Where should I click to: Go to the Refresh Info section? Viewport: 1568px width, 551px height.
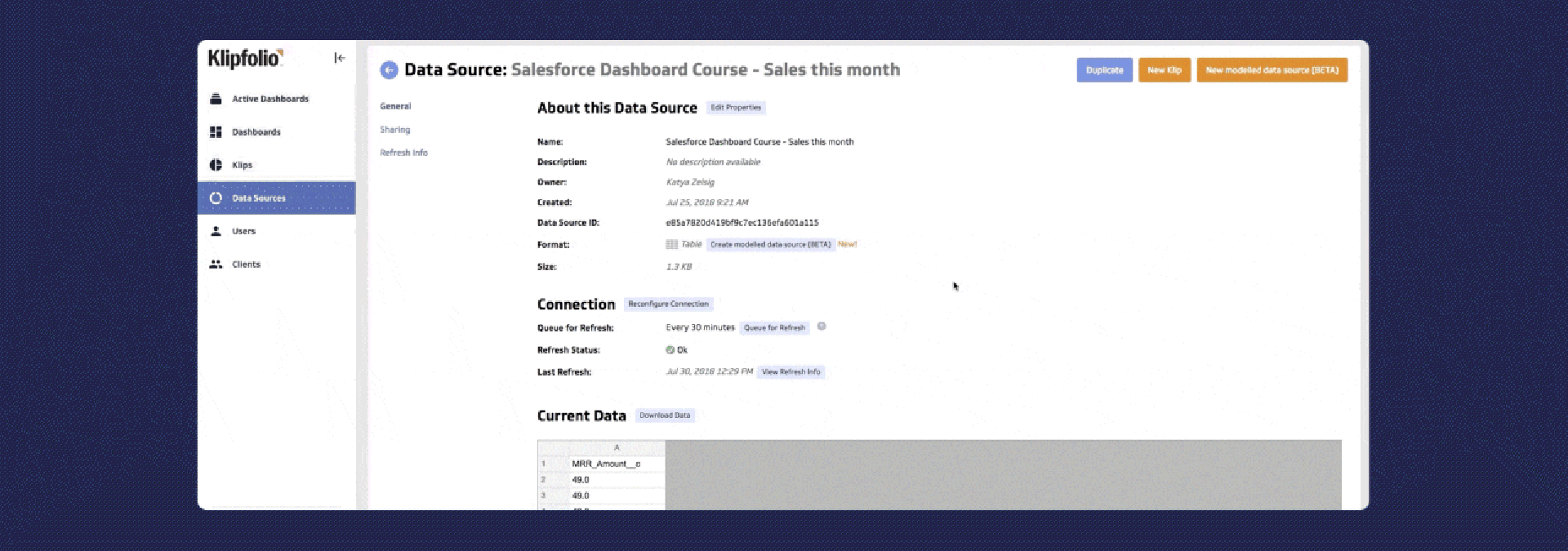[x=403, y=153]
